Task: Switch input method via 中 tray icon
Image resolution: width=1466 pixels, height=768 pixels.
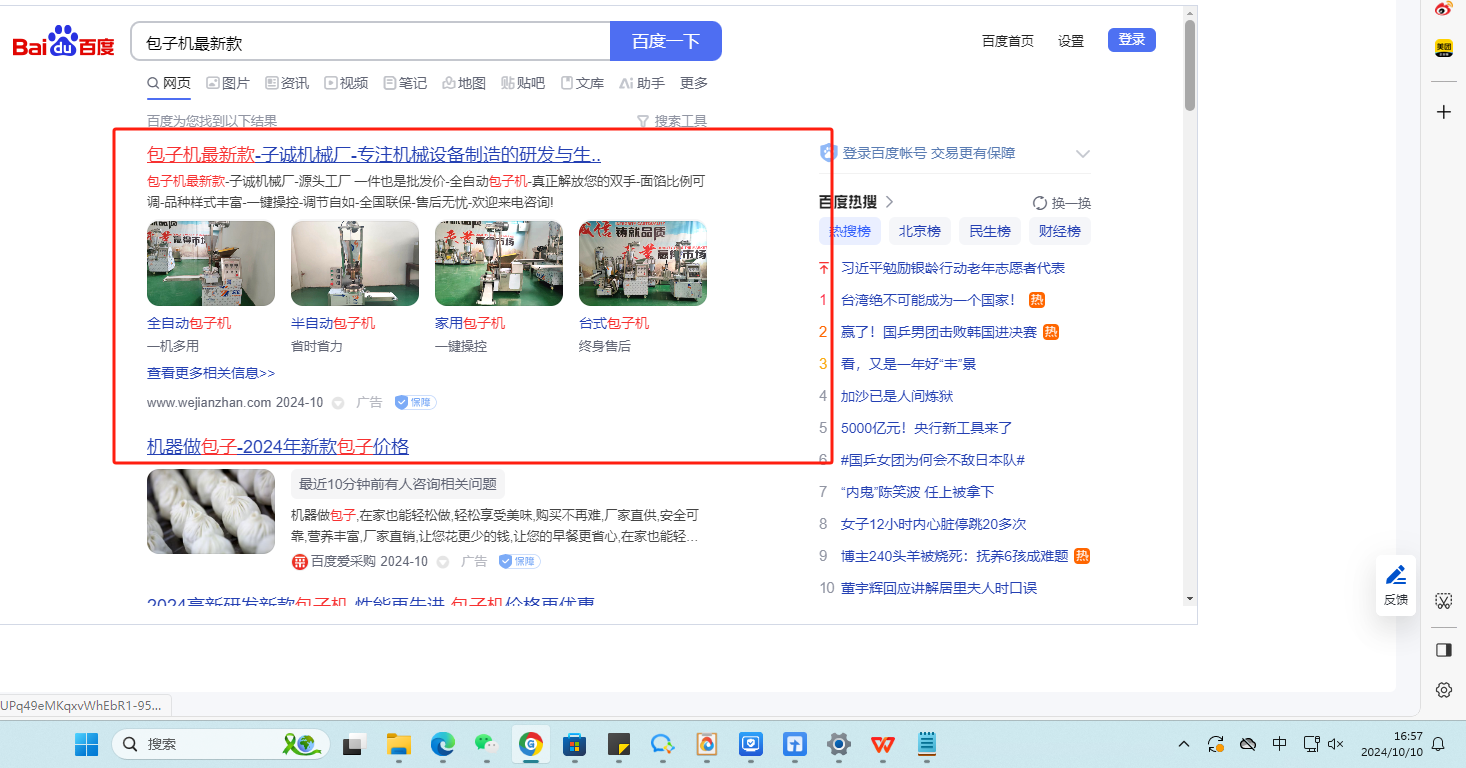Action: pos(1280,744)
